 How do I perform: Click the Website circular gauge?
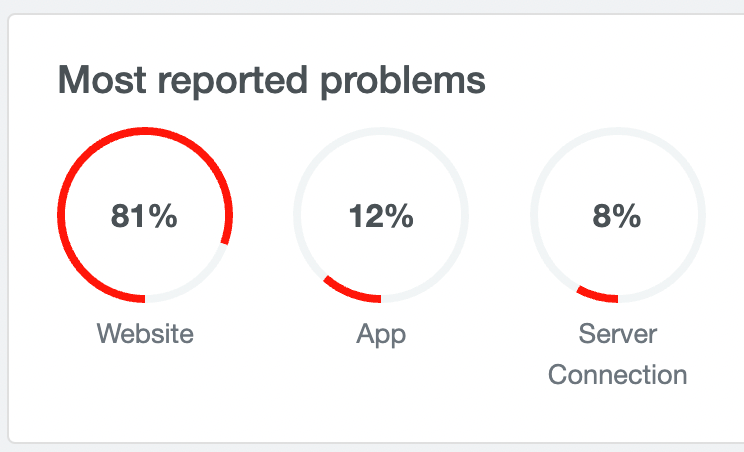pyautogui.click(x=145, y=215)
